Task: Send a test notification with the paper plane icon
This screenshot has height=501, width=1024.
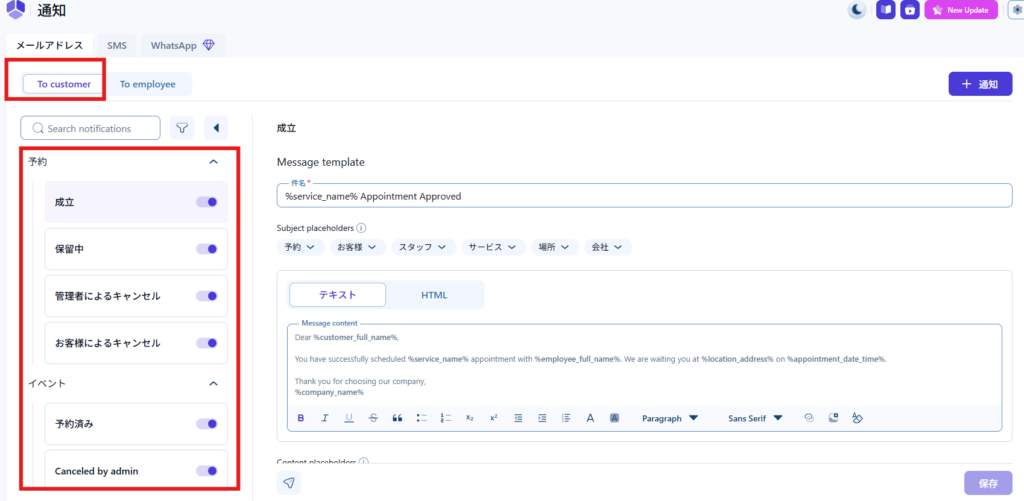Action: click(x=289, y=483)
